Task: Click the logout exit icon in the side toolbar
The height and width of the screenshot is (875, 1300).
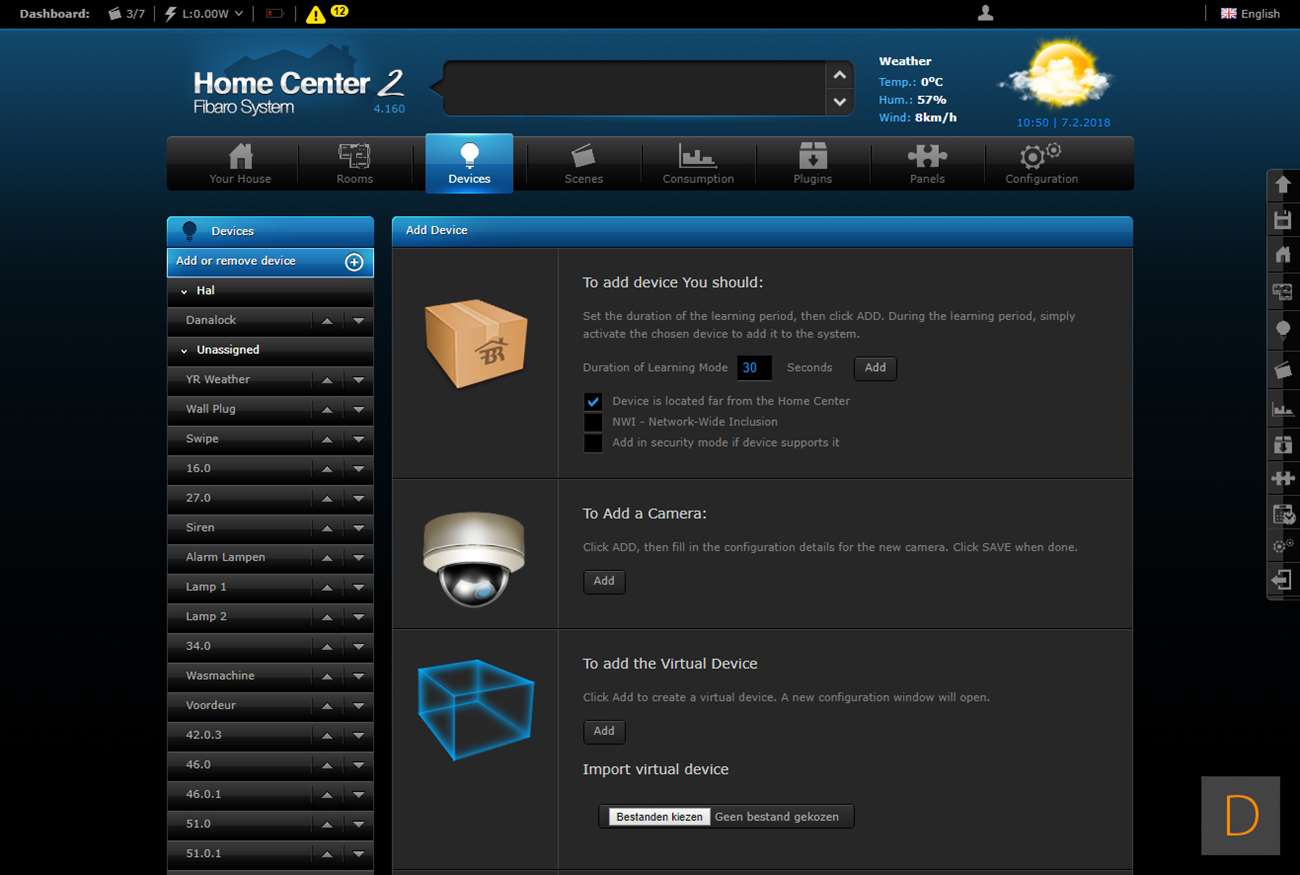Action: pos(1283,581)
